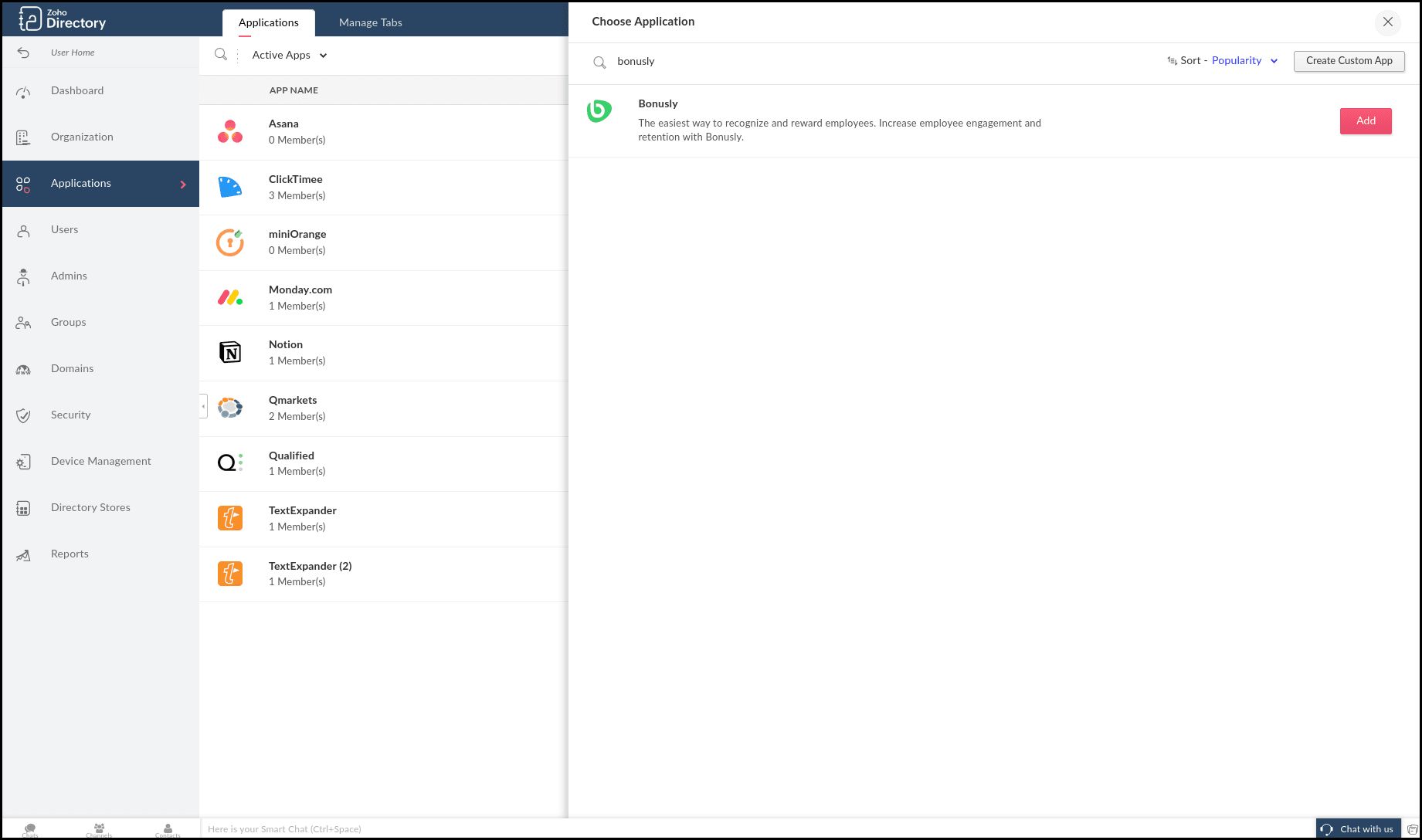Click the Notion app logo

pyautogui.click(x=230, y=353)
